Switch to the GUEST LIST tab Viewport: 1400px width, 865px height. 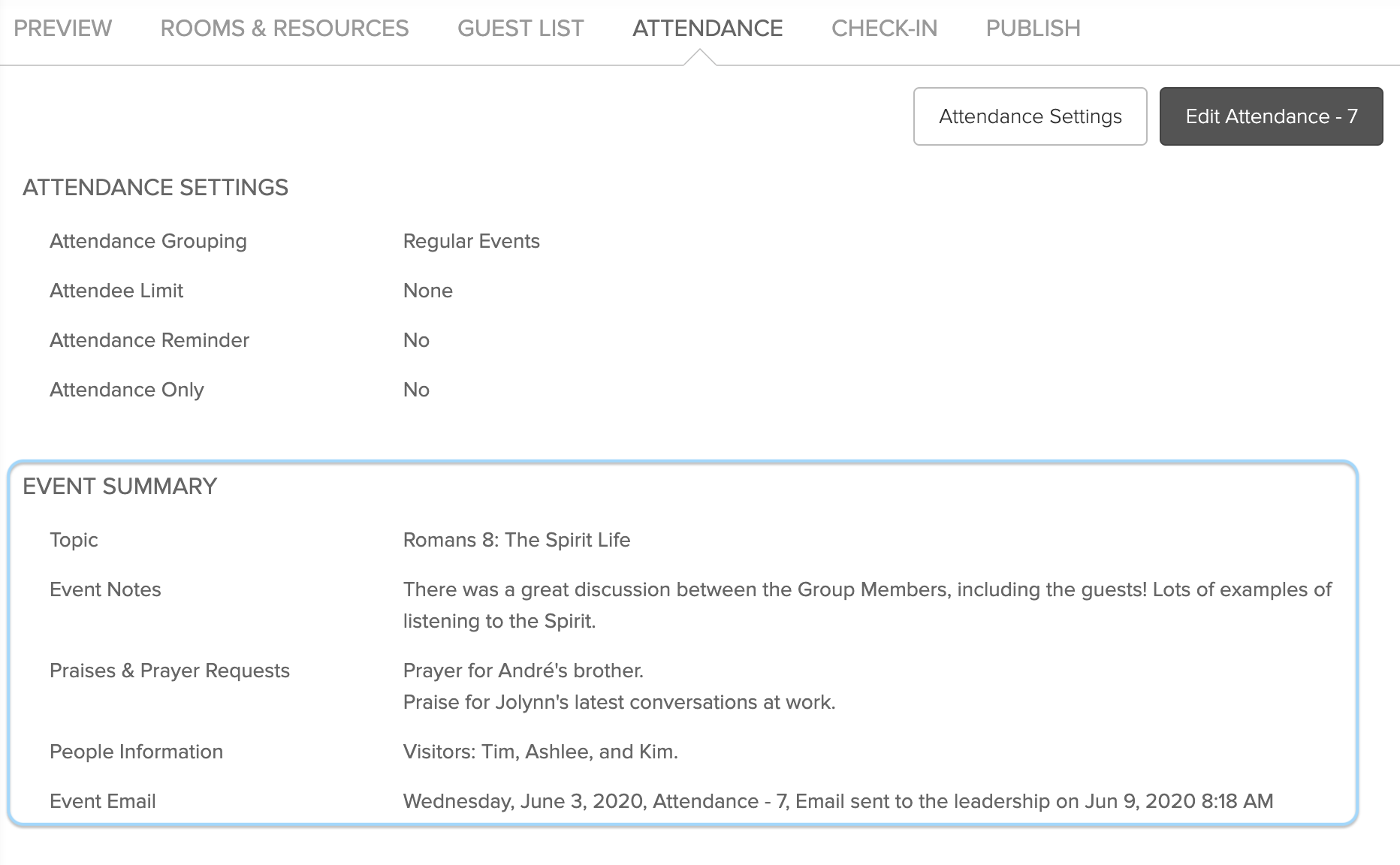(x=520, y=29)
